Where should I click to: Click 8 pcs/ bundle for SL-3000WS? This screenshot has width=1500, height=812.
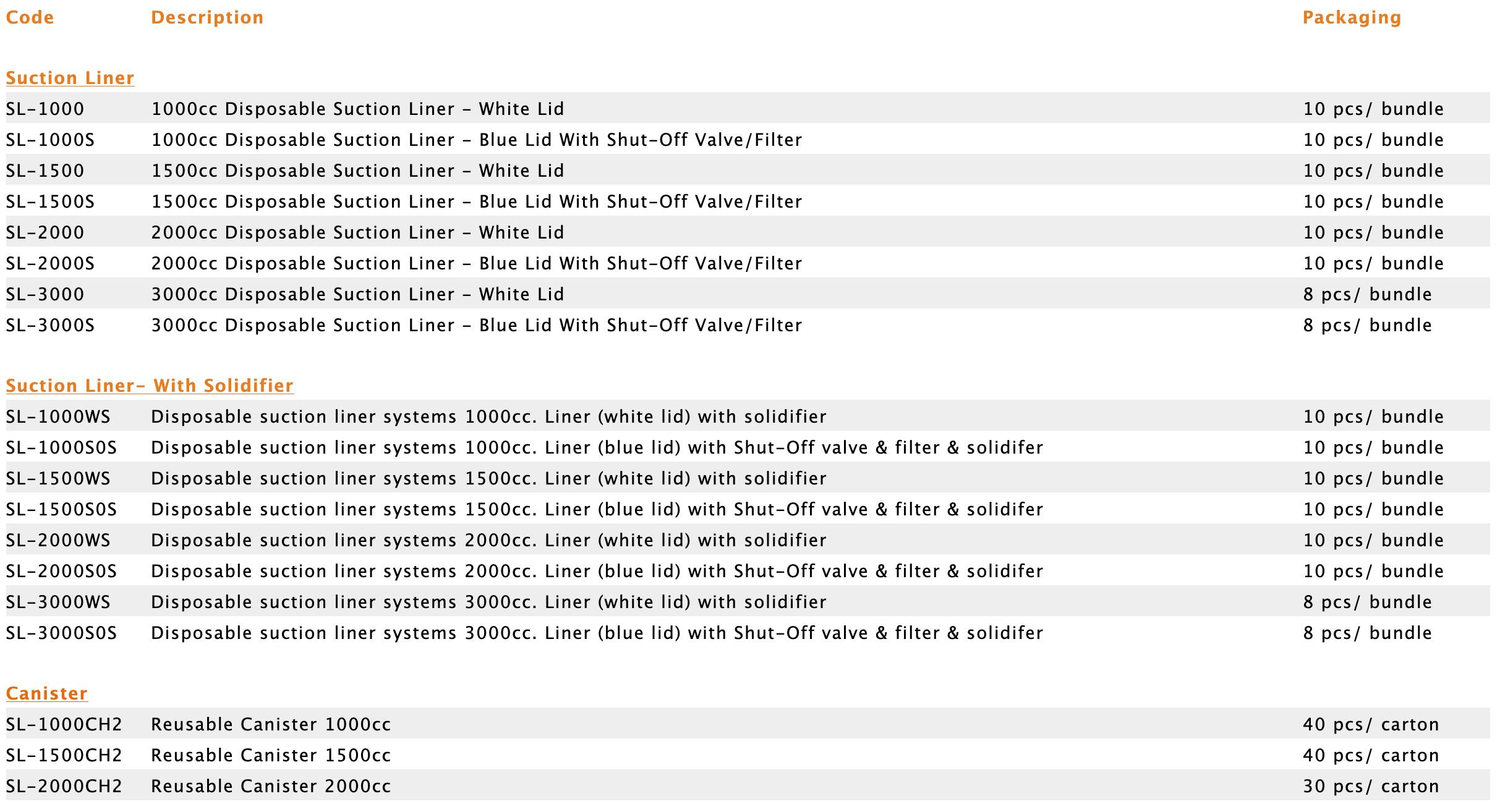click(x=1367, y=603)
